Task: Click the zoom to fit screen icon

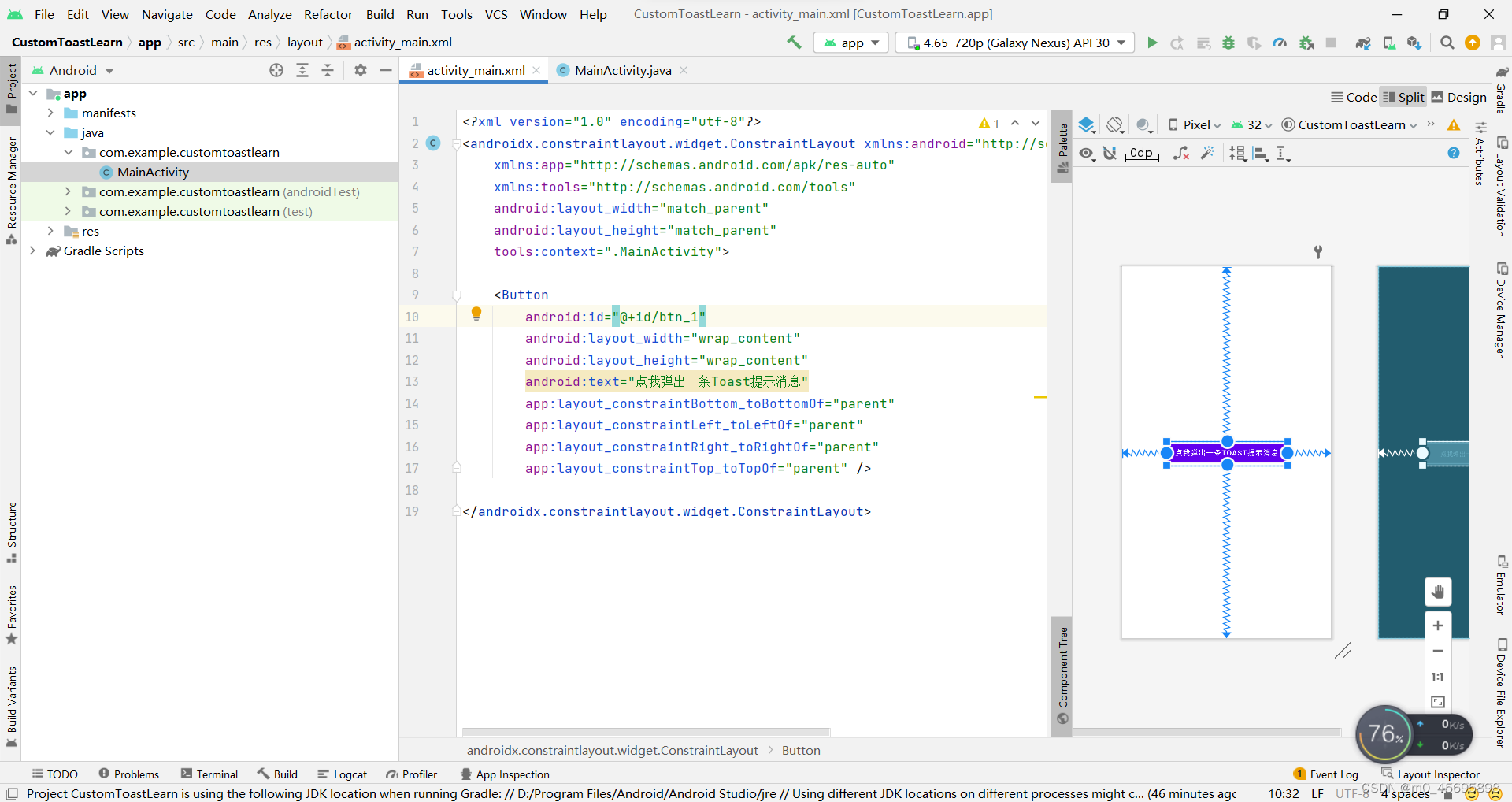Action: (x=1438, y=702)
